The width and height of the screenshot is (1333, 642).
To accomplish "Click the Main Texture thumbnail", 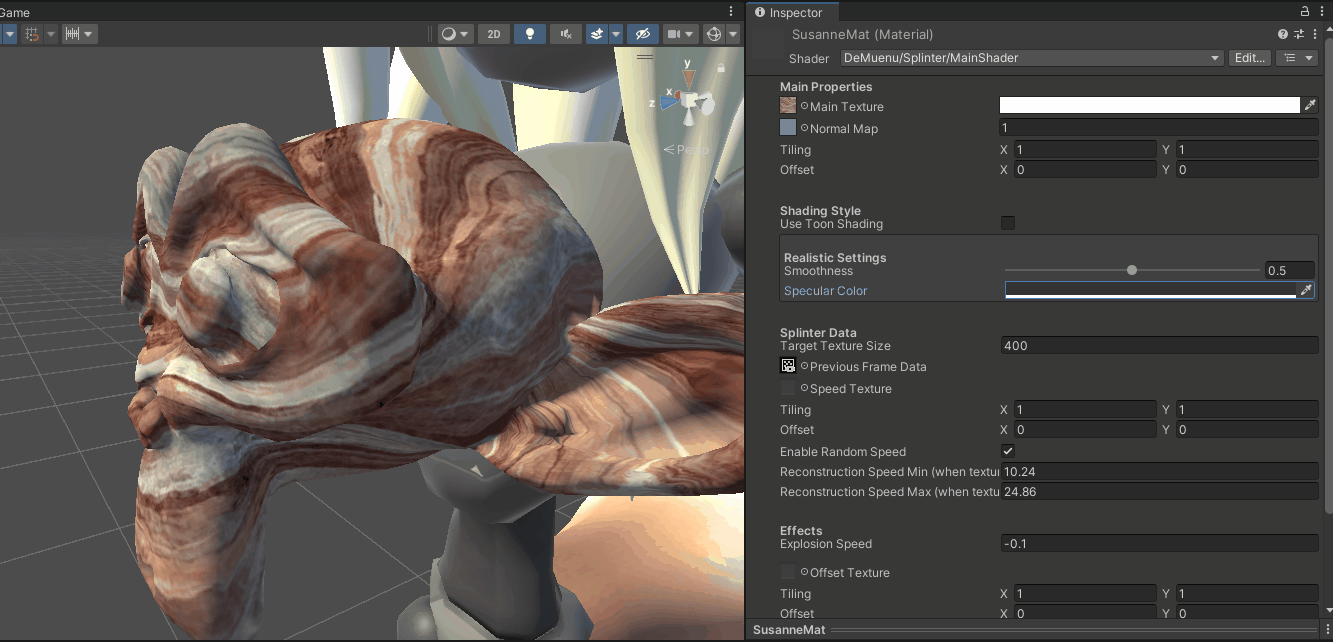I will [x=788, y=105].
